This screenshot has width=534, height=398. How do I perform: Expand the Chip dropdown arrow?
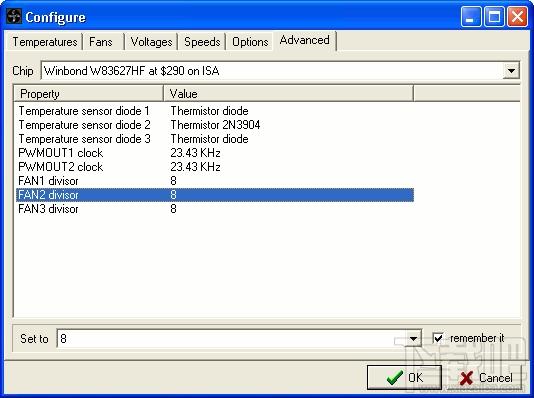click(x=511, y=71)
